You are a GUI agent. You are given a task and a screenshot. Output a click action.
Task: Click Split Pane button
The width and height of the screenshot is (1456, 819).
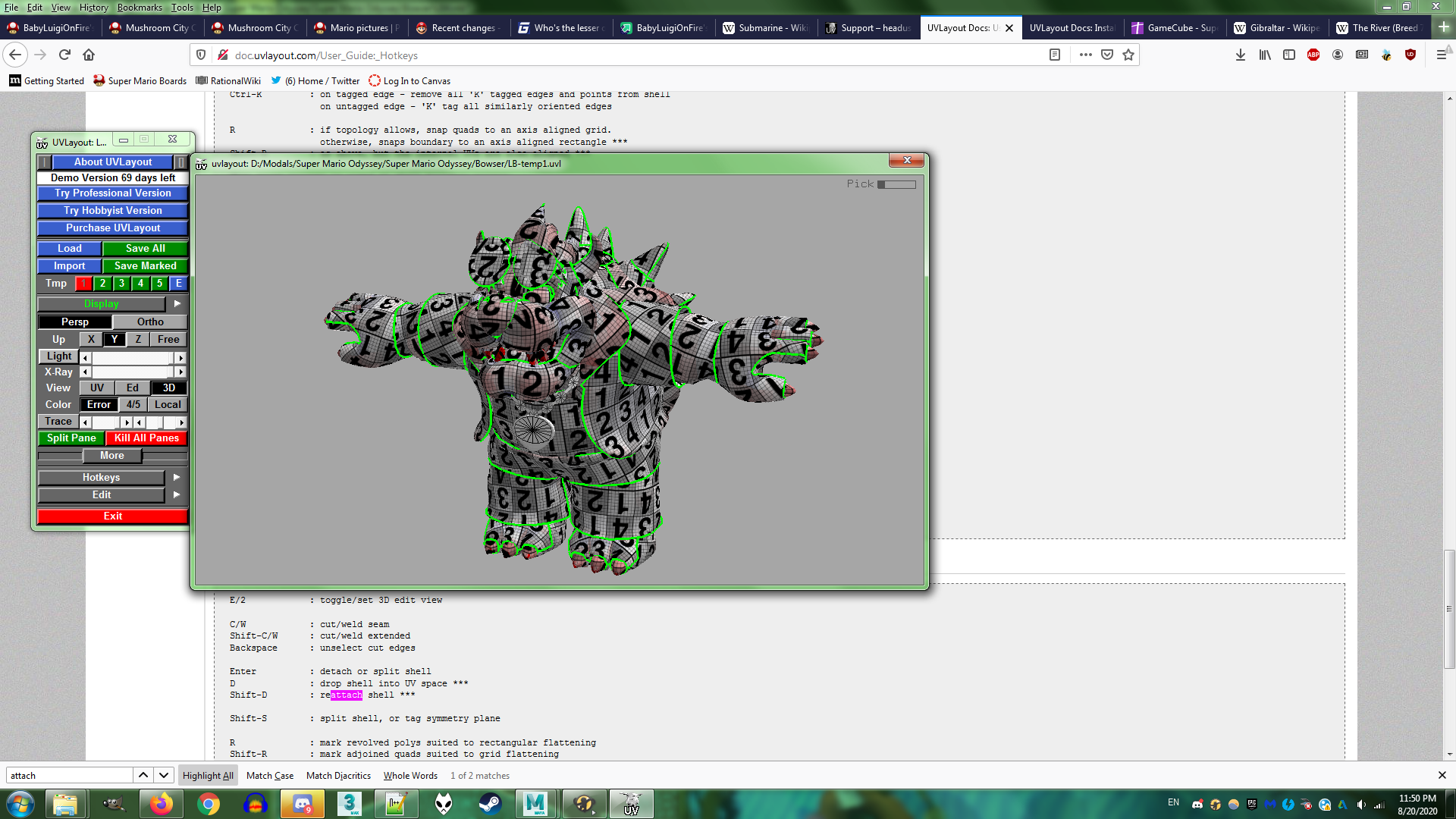click(71, 438)
